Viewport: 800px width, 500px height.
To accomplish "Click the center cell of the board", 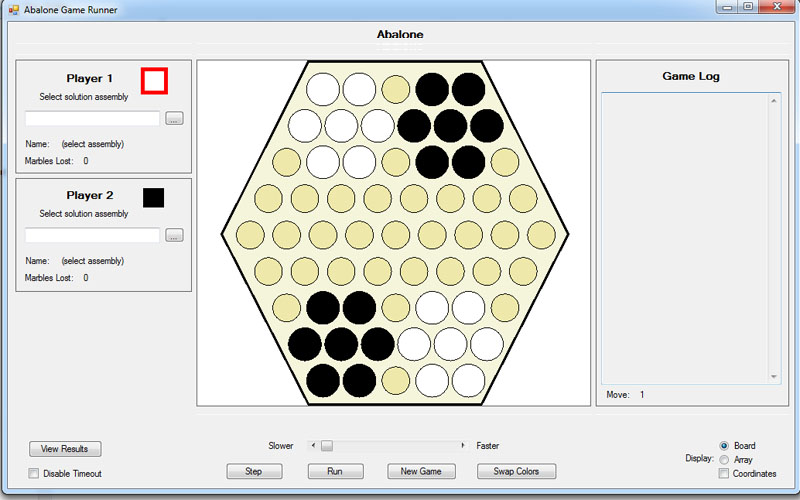I will pyautogui.click(x=395, y=235).
